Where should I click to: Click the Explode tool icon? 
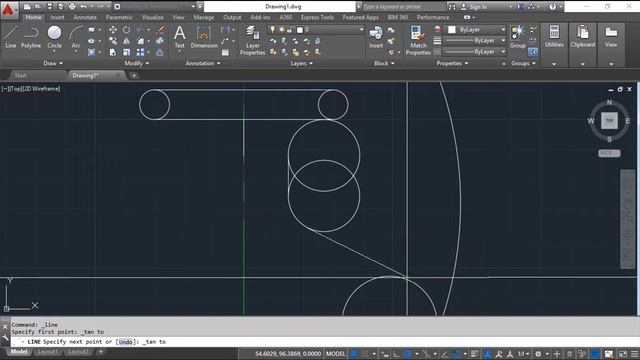coord(160,41)
